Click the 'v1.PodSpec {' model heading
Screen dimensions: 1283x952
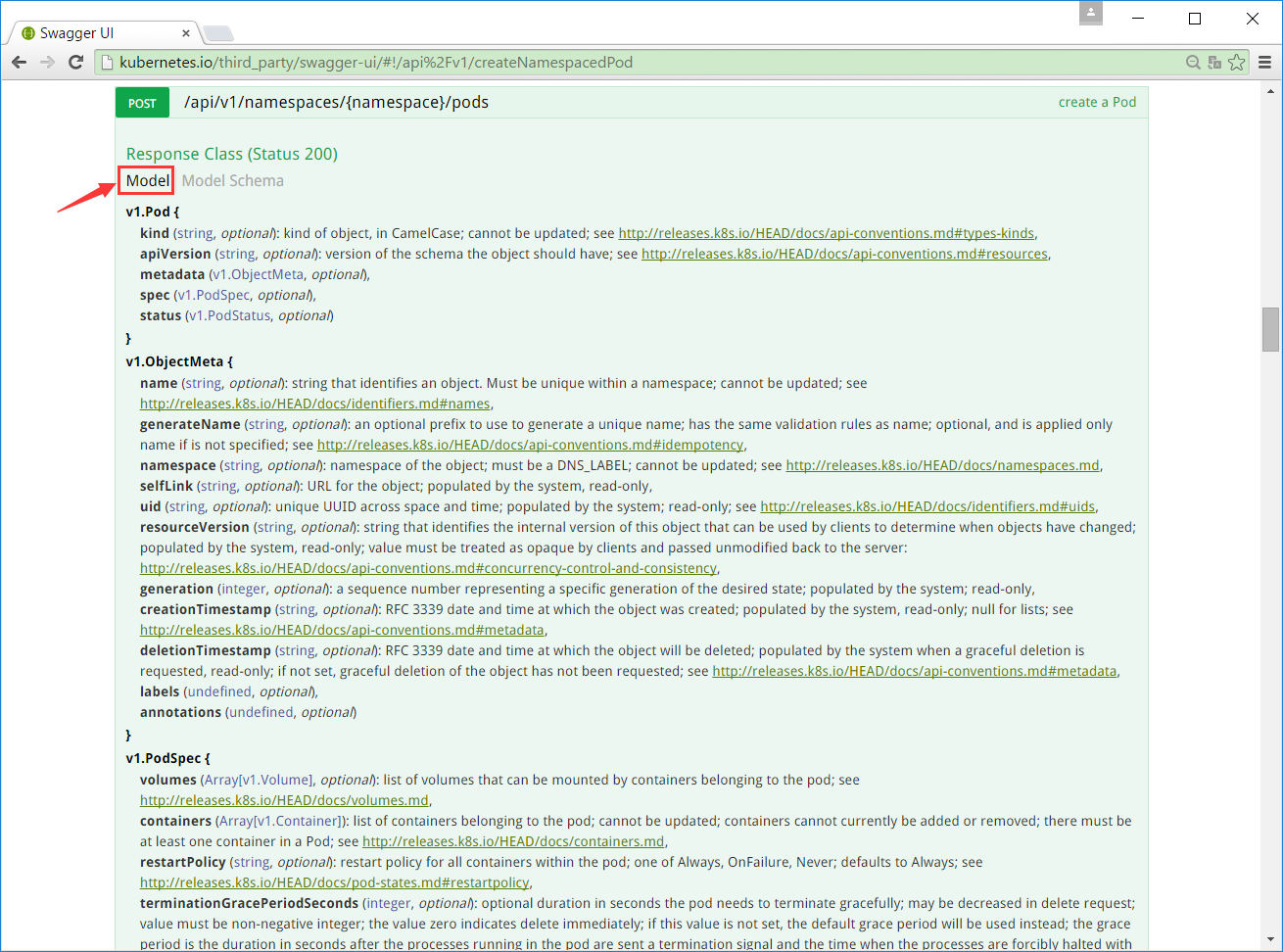point(168,758)
